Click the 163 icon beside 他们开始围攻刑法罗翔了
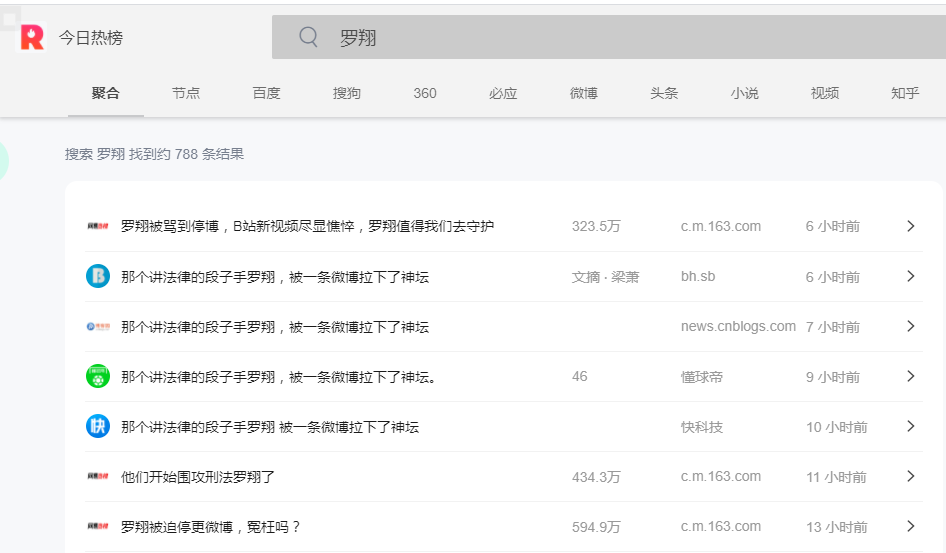Image resolution: width=946 pixels, height=553 pixels. coord(98,476)
